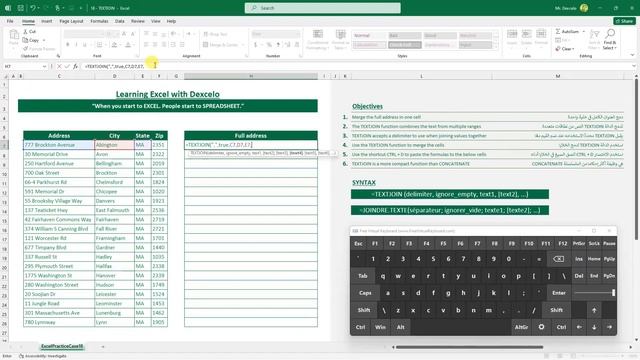
Task: Click the virtual keyboard settings gear key
Action: pos(541,327)
